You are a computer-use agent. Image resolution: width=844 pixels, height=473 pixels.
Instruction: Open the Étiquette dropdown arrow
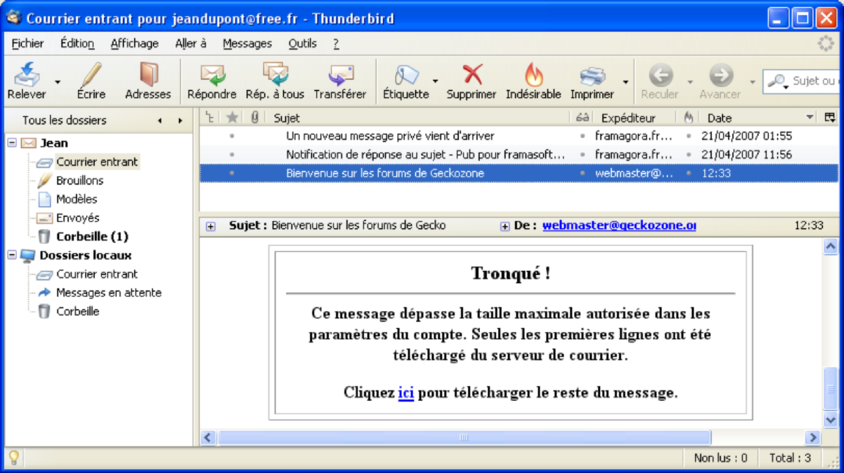435,82
